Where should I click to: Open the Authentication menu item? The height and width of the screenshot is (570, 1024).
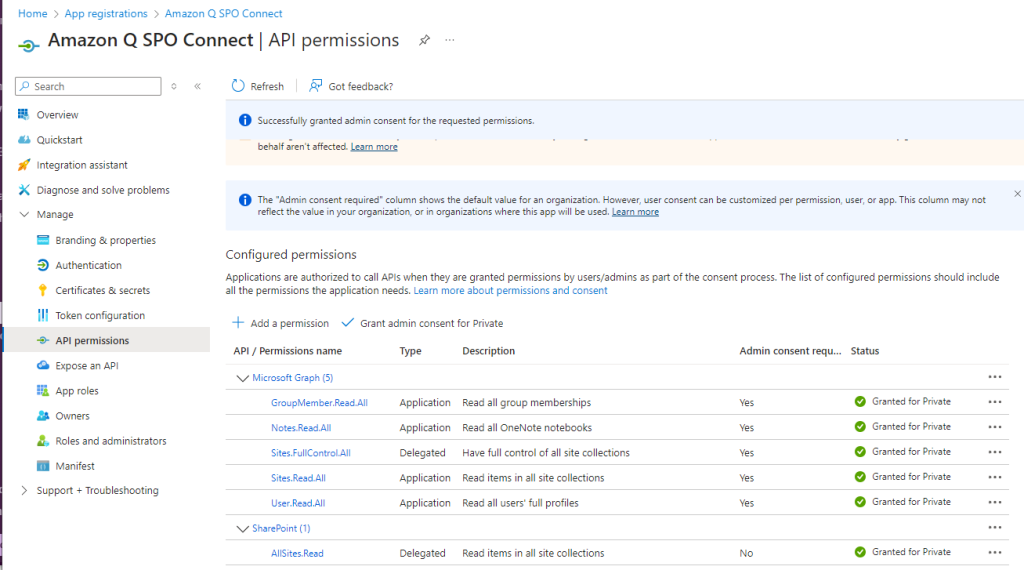coord(88,266)
